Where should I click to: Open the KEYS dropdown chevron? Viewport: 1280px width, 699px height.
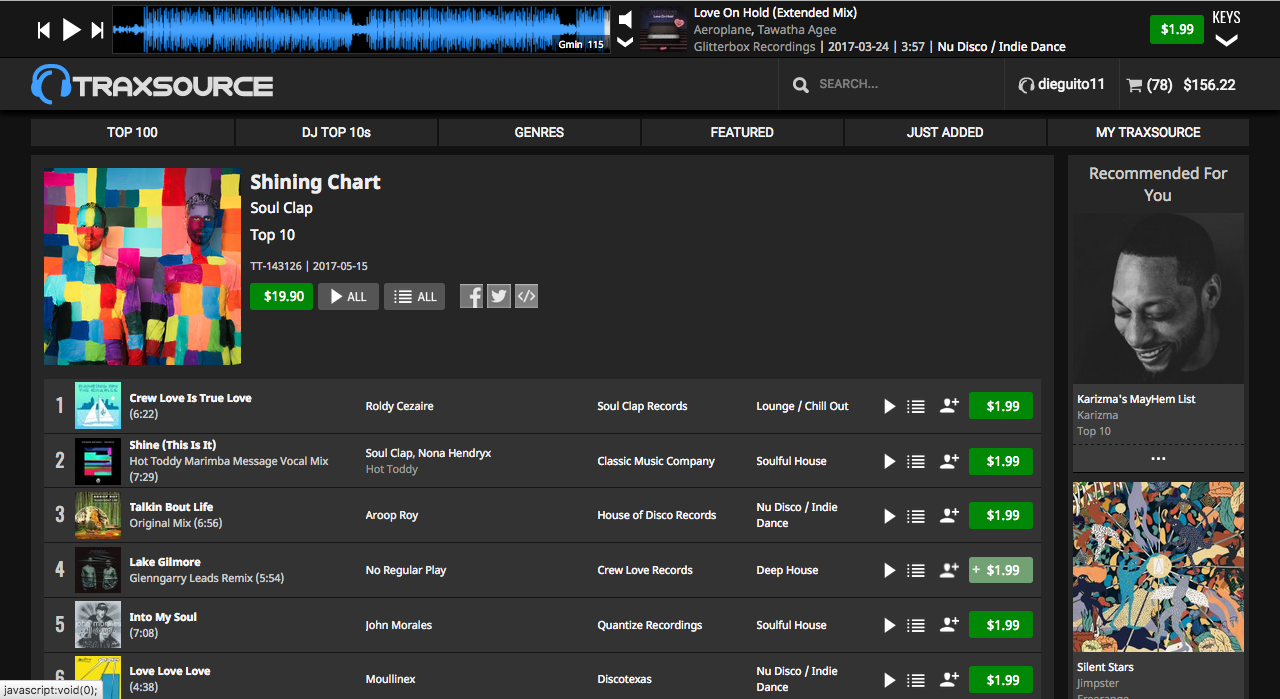click(1226, 41)
